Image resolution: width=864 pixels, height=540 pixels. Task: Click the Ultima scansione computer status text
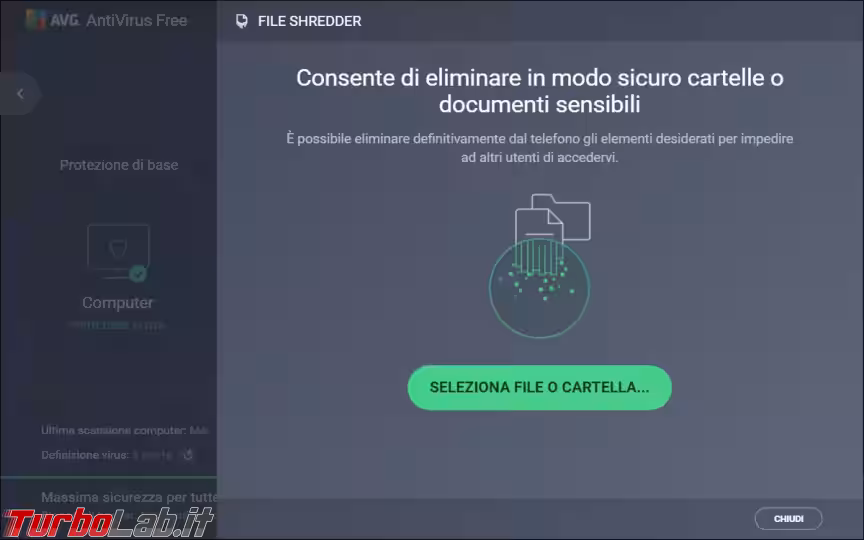pyautogui.click(x=125, y=430)
